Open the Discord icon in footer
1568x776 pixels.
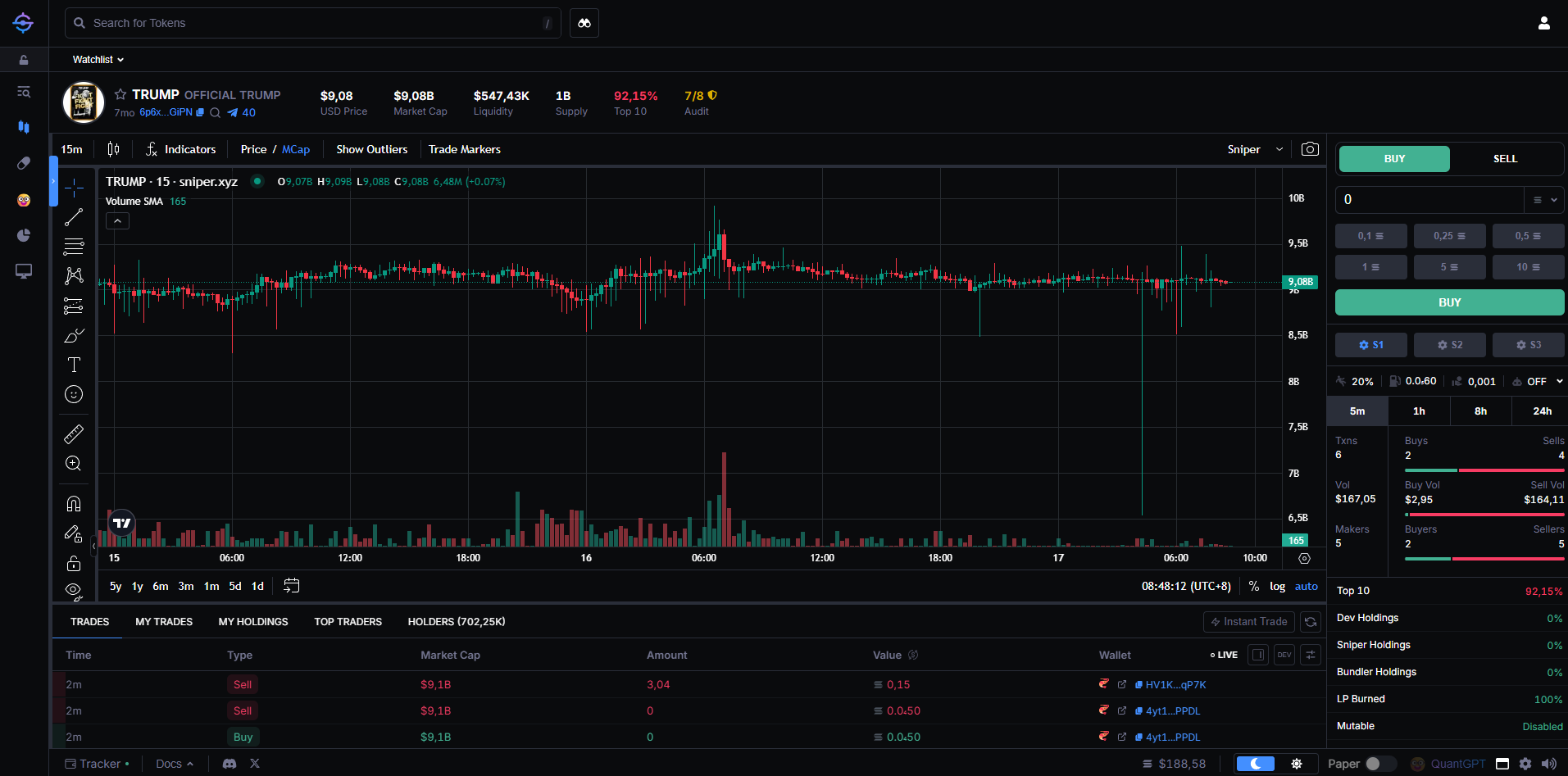[x=230, y=764]
